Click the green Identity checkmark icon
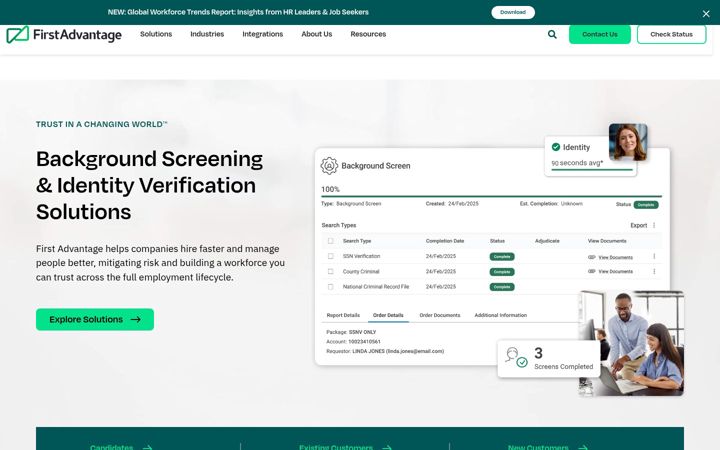Viewport: 720px width, 450px height. point(556,147)
